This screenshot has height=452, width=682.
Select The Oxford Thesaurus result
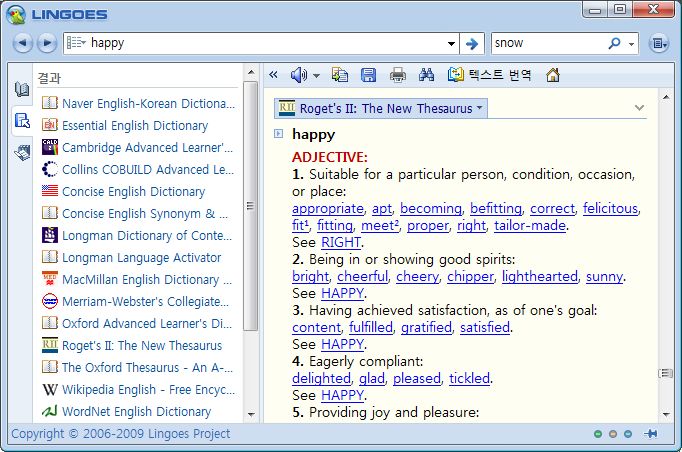point(138,367)
